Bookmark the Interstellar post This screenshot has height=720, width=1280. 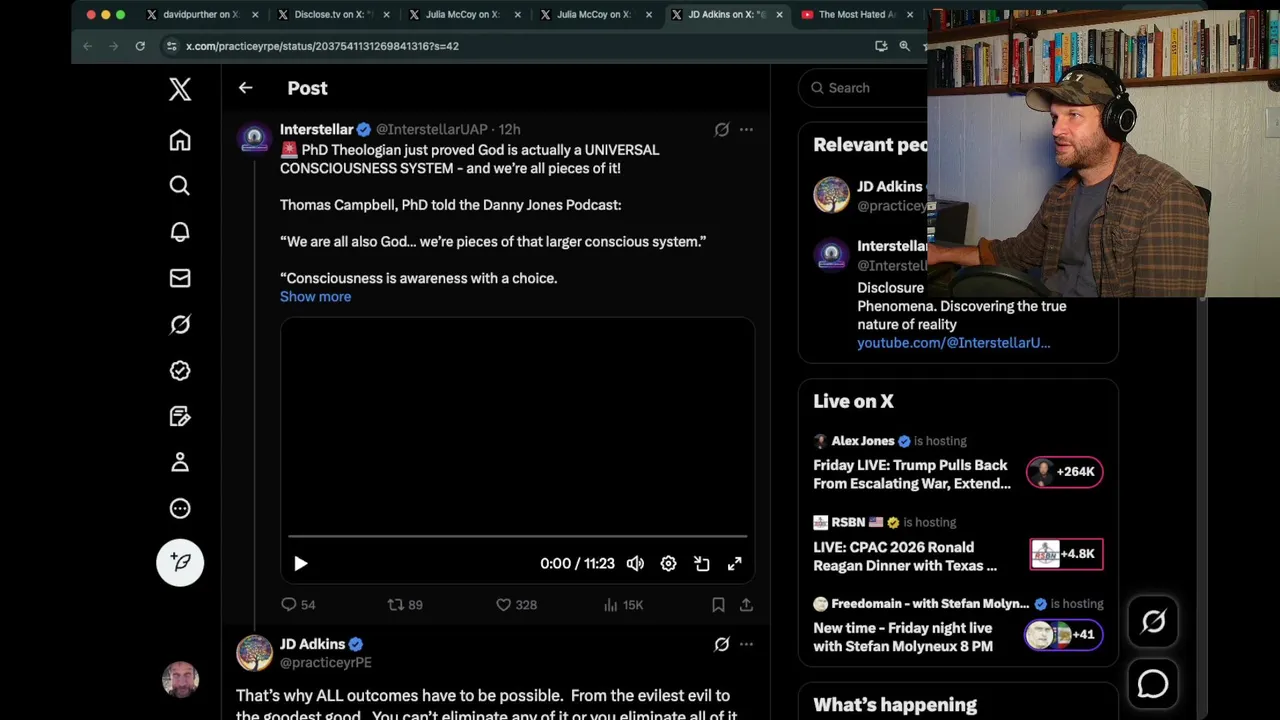click(x=718, y=605)
